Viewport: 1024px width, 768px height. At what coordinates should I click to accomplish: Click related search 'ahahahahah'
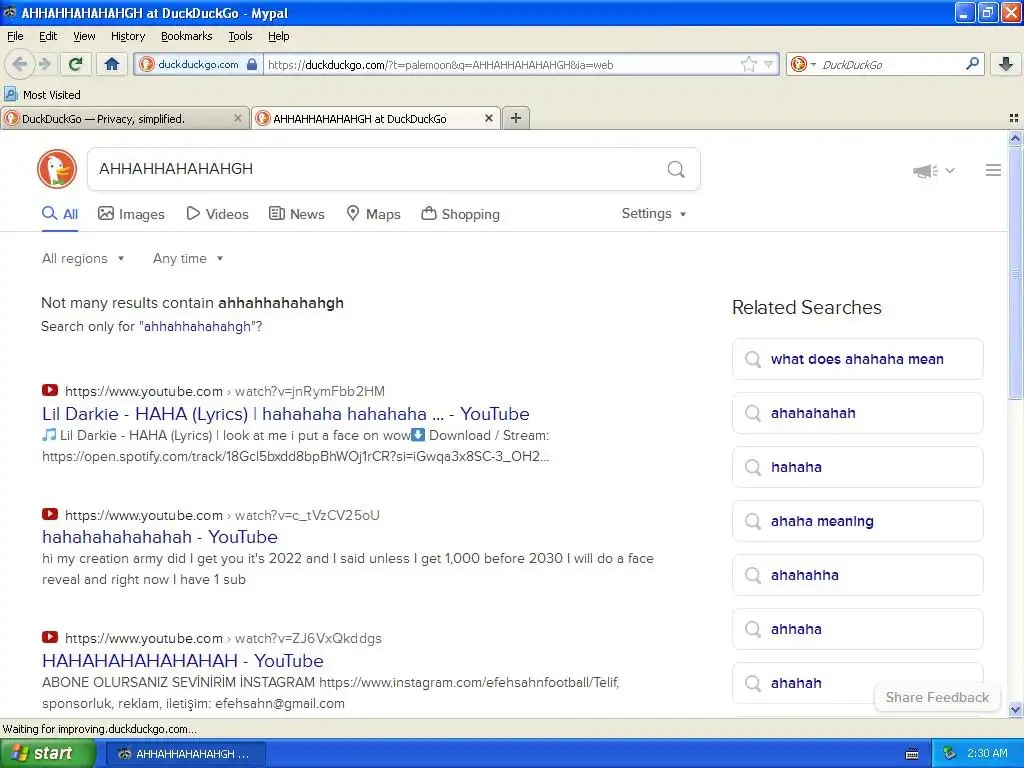coord(857,413)
